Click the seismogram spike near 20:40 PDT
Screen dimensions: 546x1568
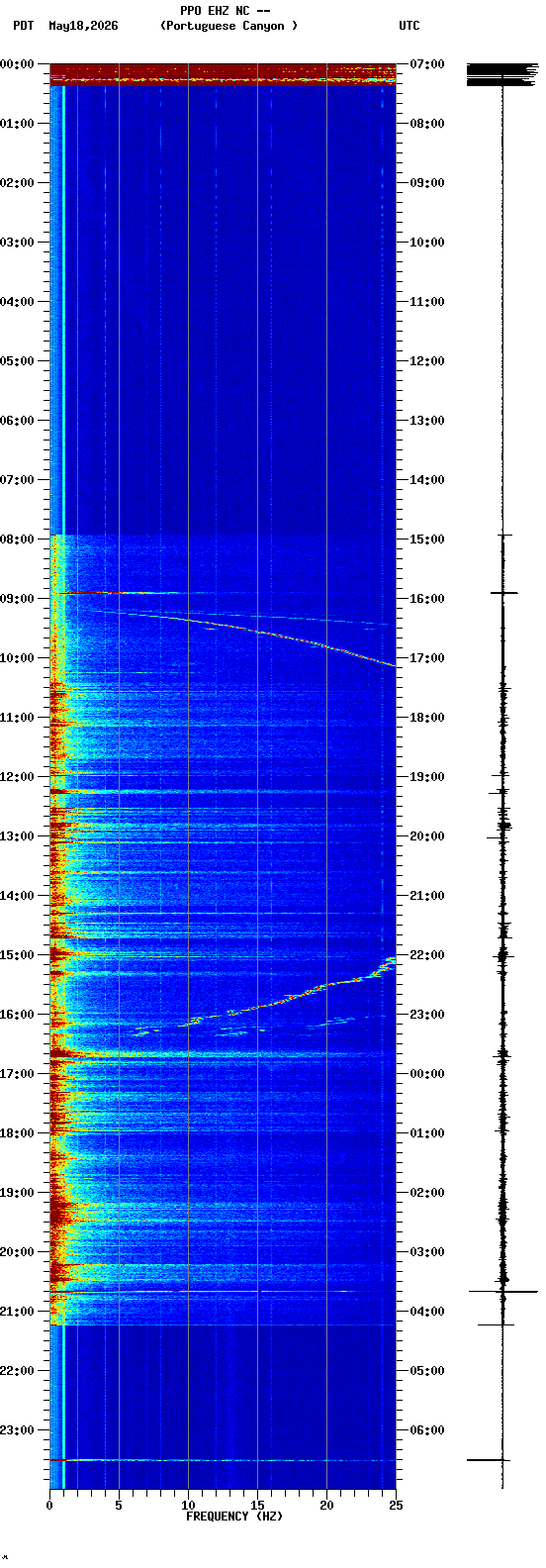click(x=502, y=1291)
